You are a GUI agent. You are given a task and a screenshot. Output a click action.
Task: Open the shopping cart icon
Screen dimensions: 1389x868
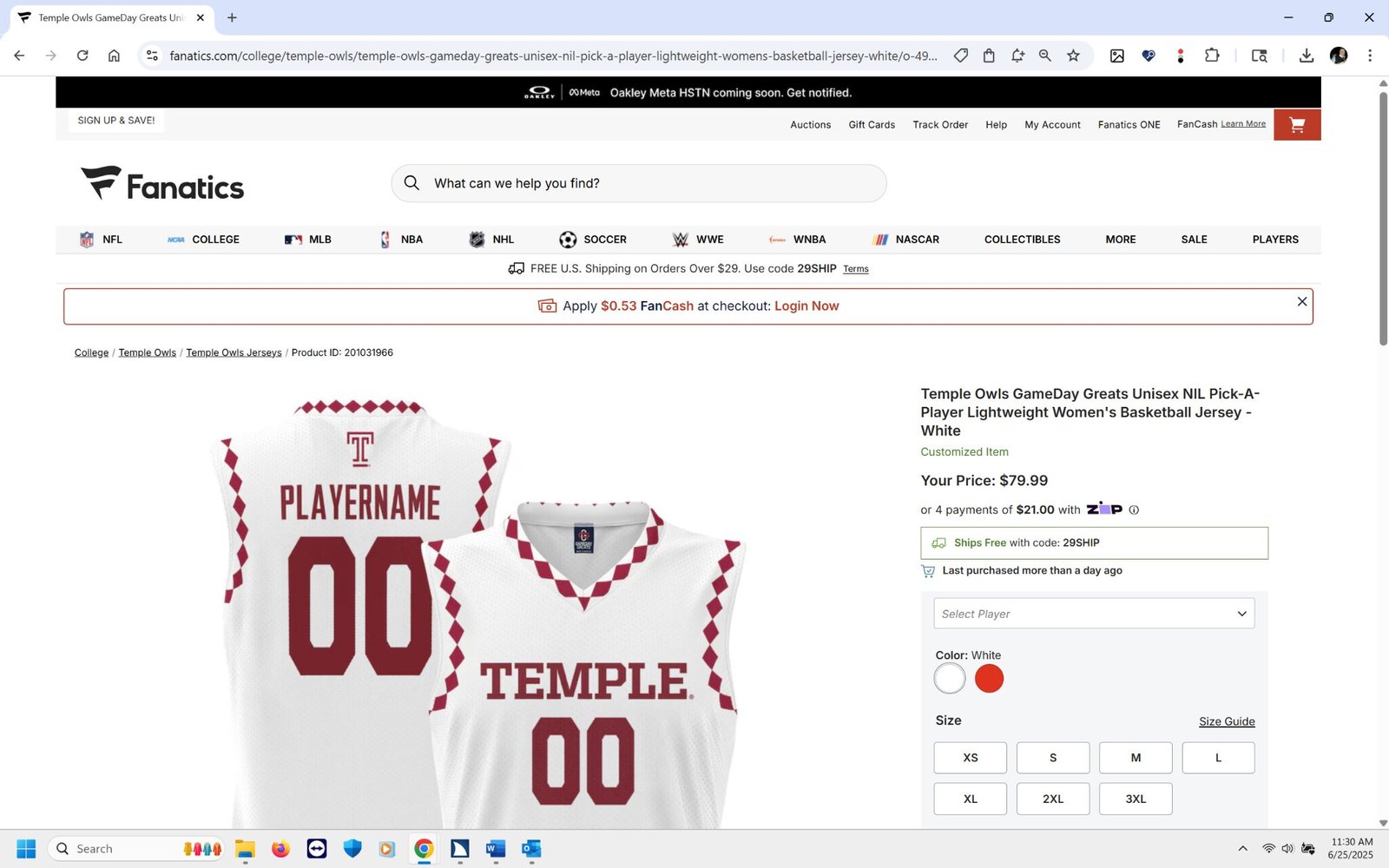[x=1297, y=125]
